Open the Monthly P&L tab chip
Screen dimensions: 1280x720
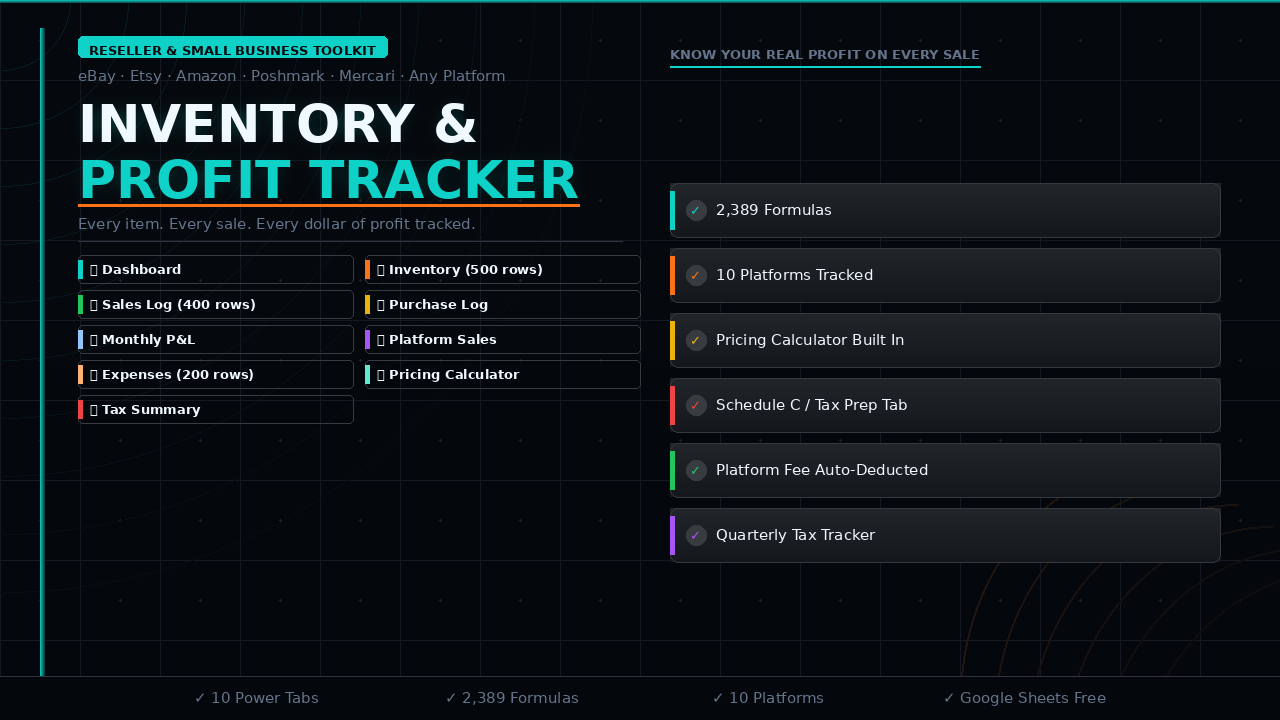pyautogui.click(x=216, y=339)
